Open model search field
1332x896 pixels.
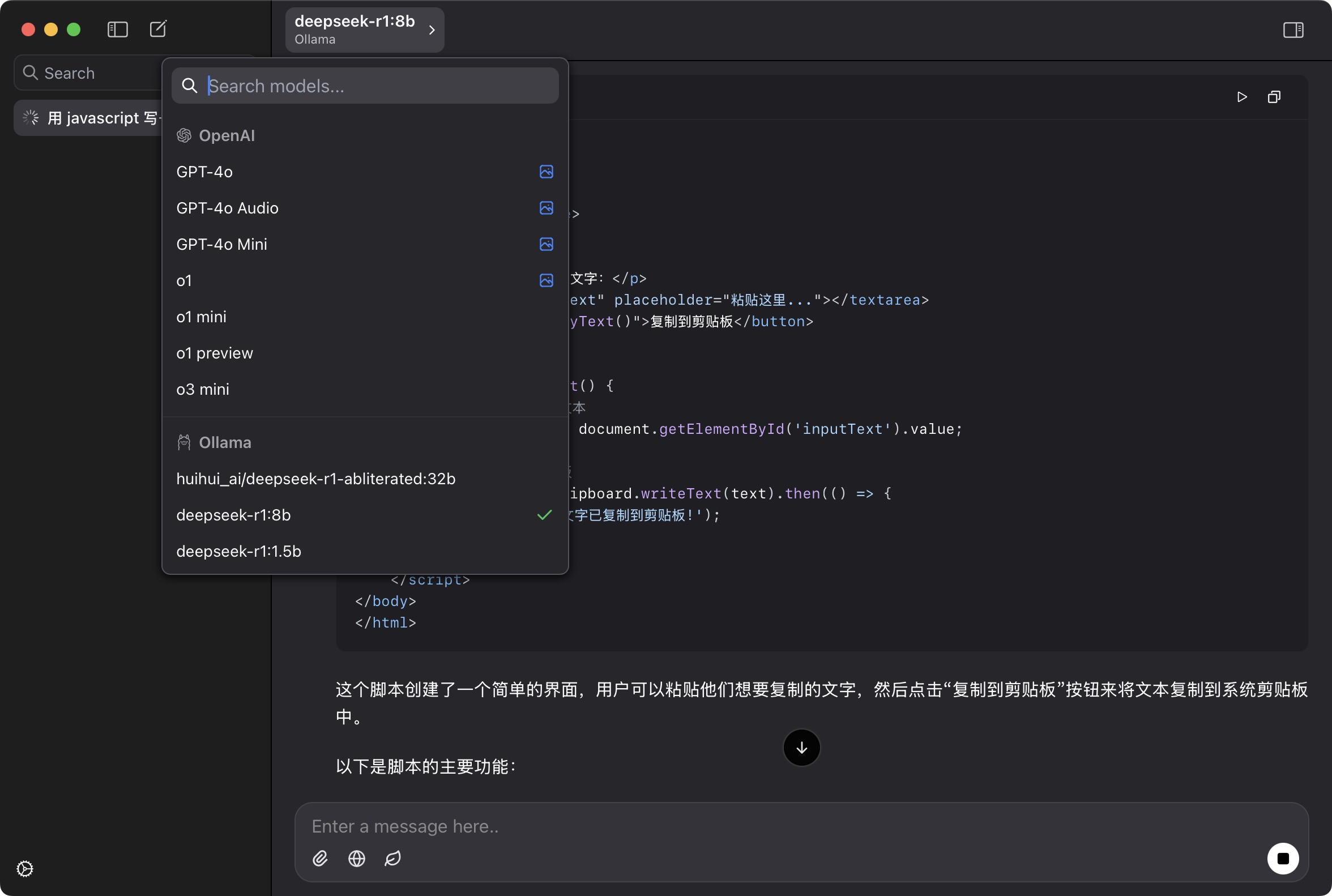[365, 85]
